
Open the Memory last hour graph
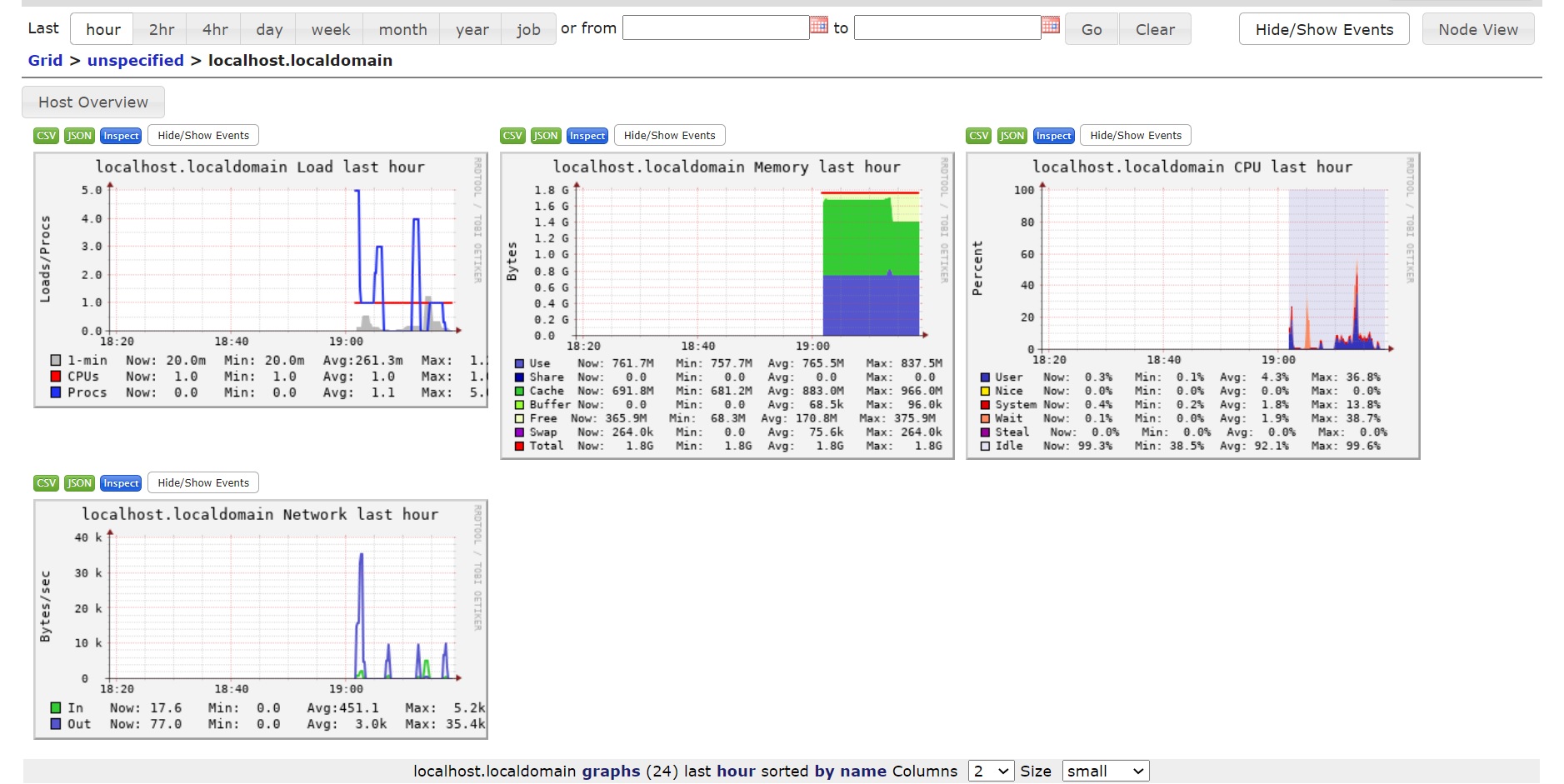point(727,306)
